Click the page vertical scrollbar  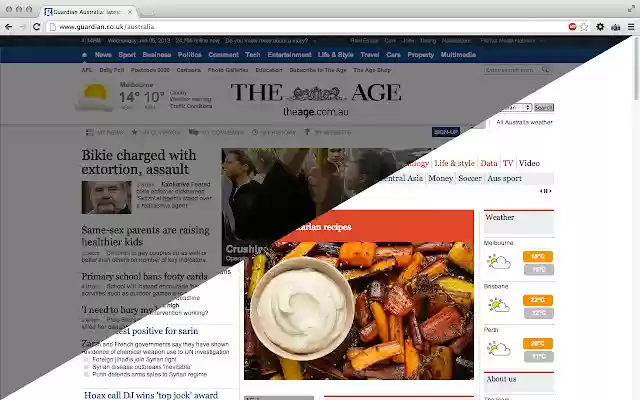(x=636, y=67)
